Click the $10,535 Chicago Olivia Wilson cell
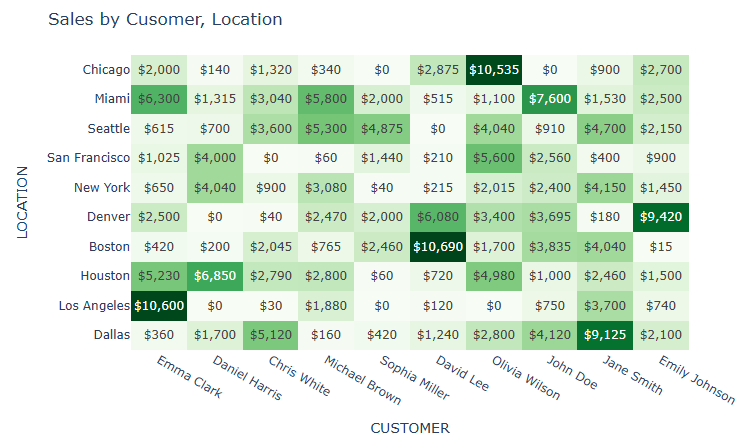This screenshot has width=745, height=442. pyautogui.click(x=494, y=69)
